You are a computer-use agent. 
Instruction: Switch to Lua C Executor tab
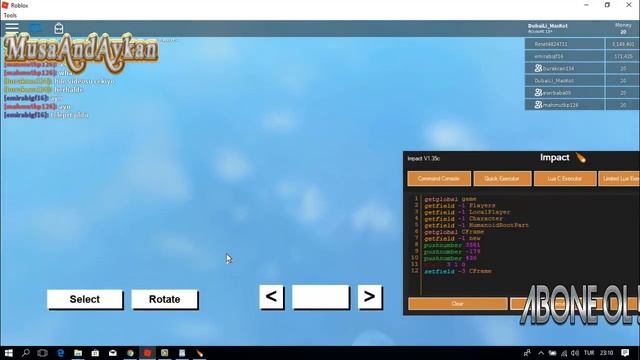click(x=565, y=179)
